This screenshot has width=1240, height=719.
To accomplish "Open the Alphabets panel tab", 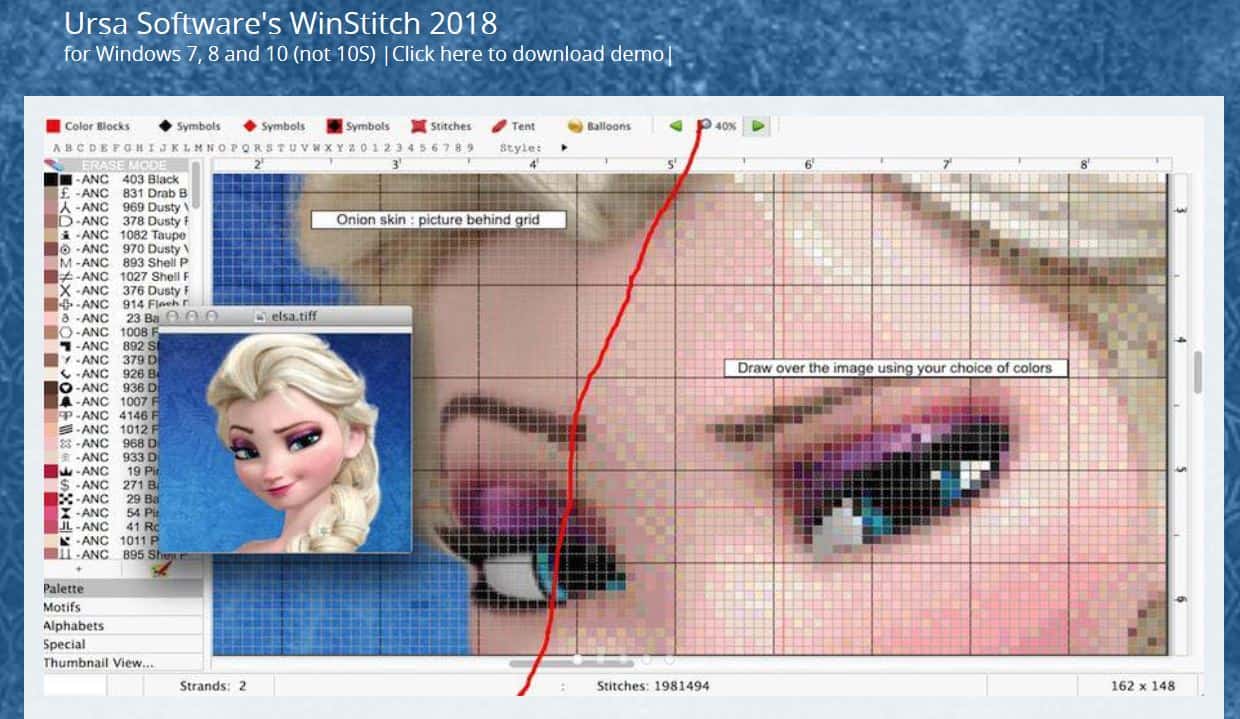I will pyautogui.click(x=123, y=626).
